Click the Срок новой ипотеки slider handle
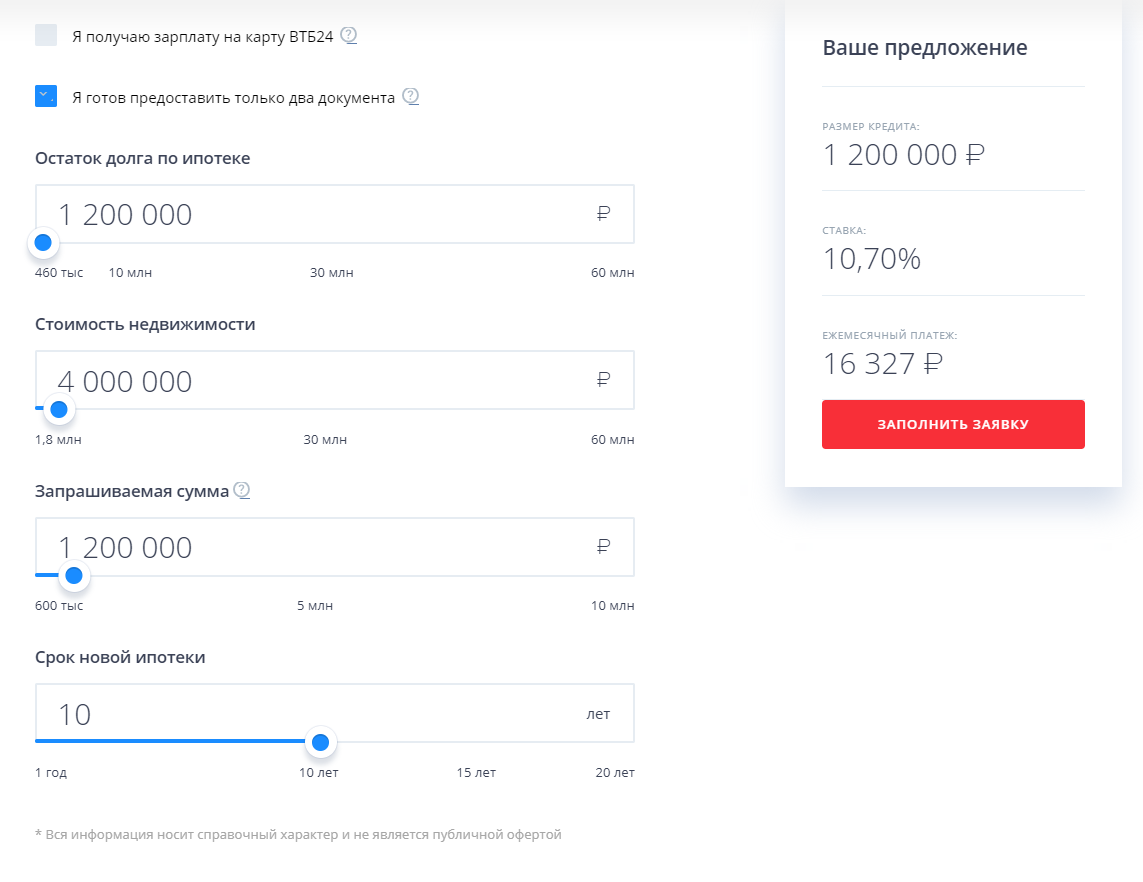Viewport: 1143px width, 882px height. [x=320, y=742]
